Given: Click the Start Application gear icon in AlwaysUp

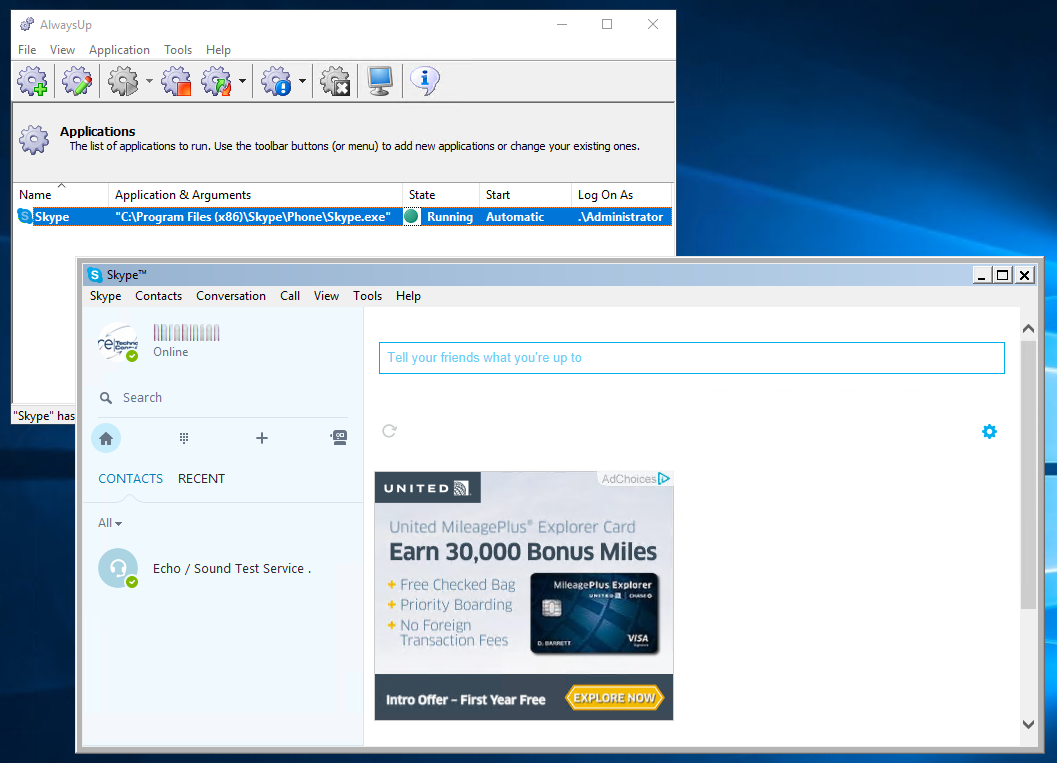Looking at the screenshot, I should (x=123, y=81).
